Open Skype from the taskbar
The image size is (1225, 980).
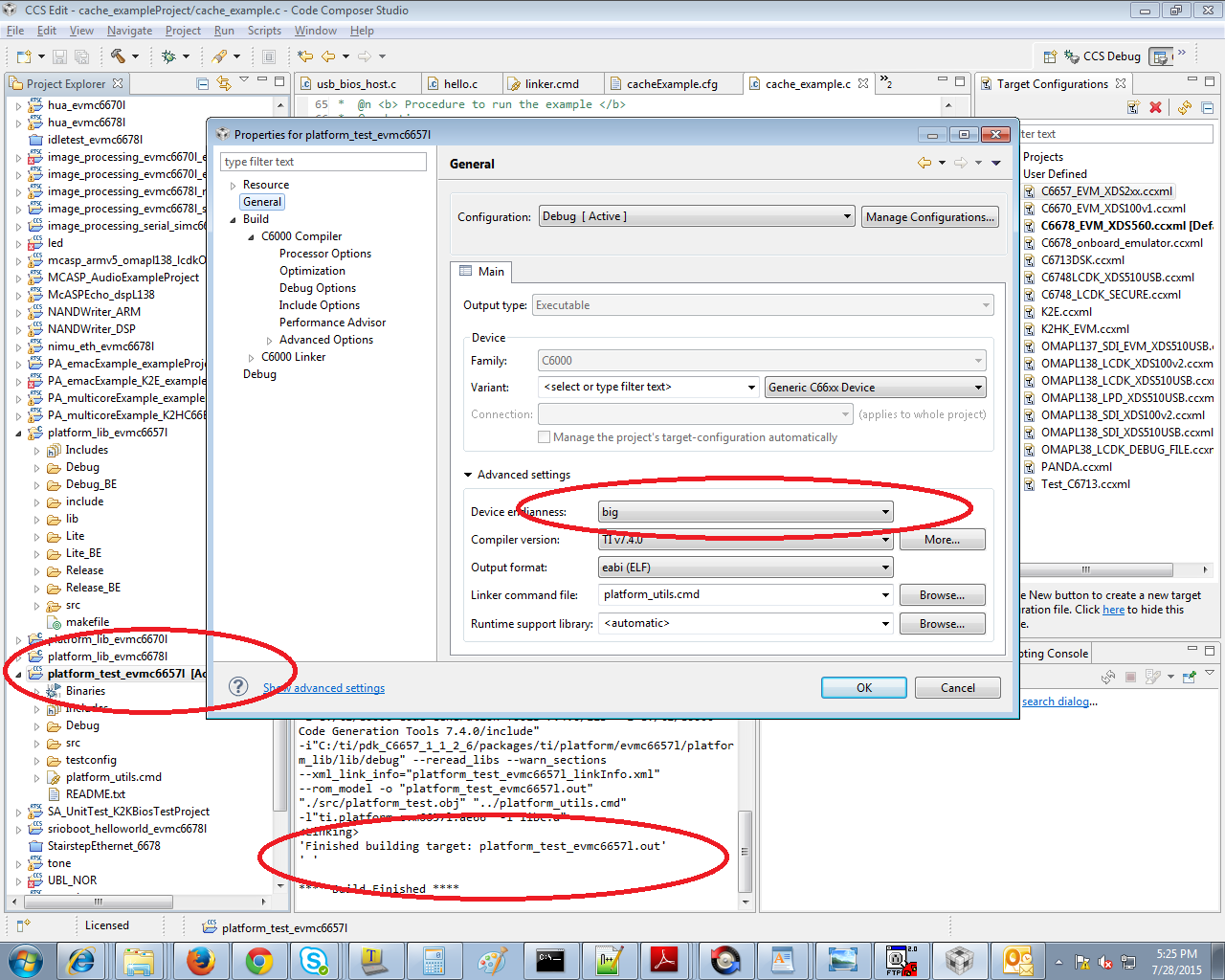pos(314,960)
